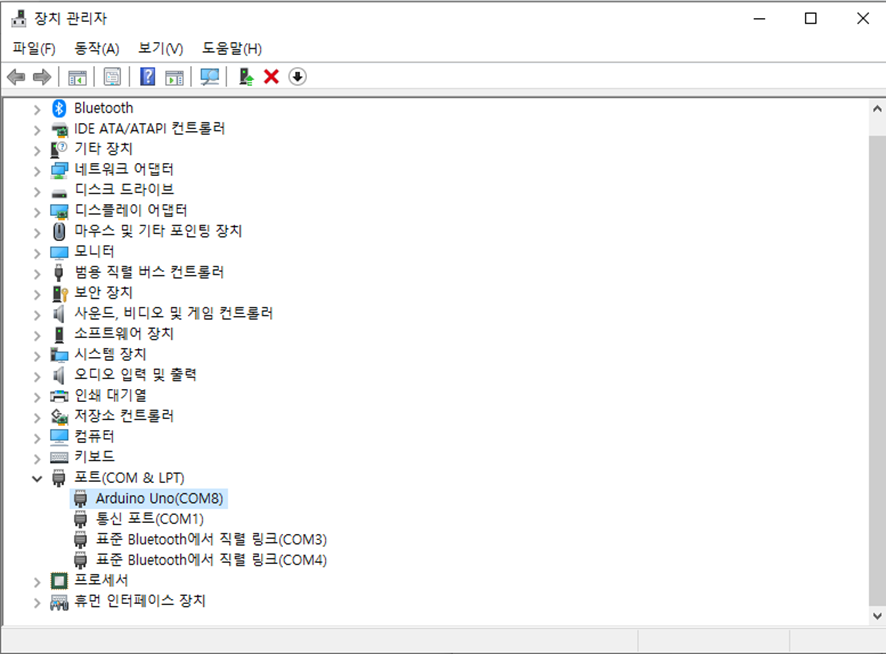Click the 네트워크 어댑터 icon
886x654 pixels.
(x=59, y=170)
